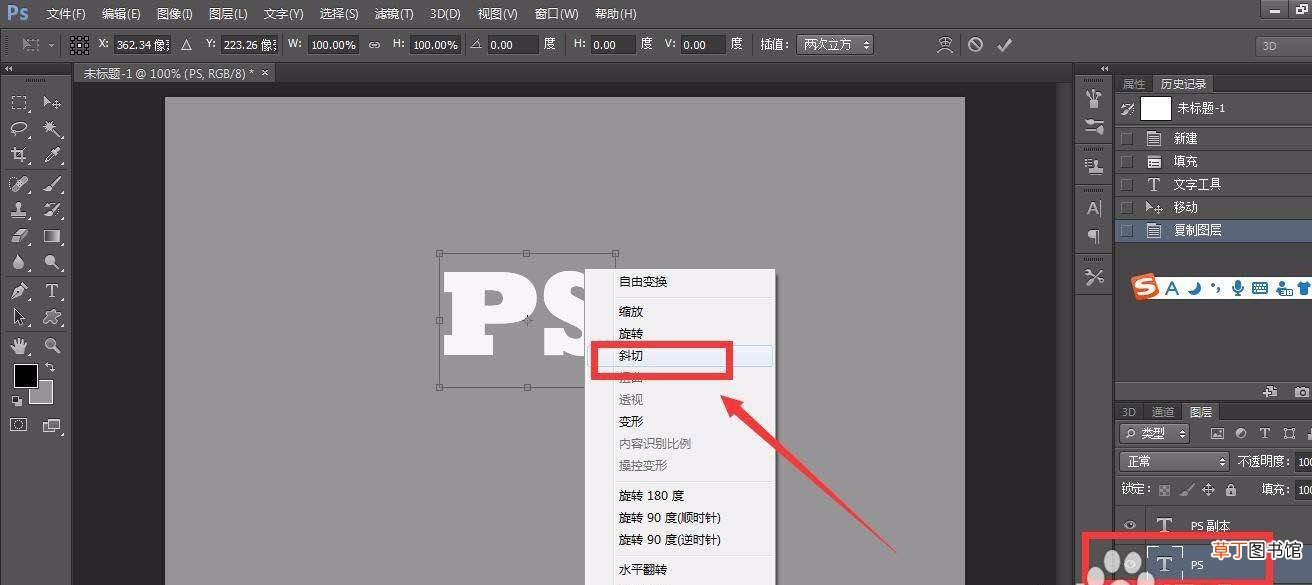Click the foreground color swatch
The image size is (1312, 585).
[25, 376]
